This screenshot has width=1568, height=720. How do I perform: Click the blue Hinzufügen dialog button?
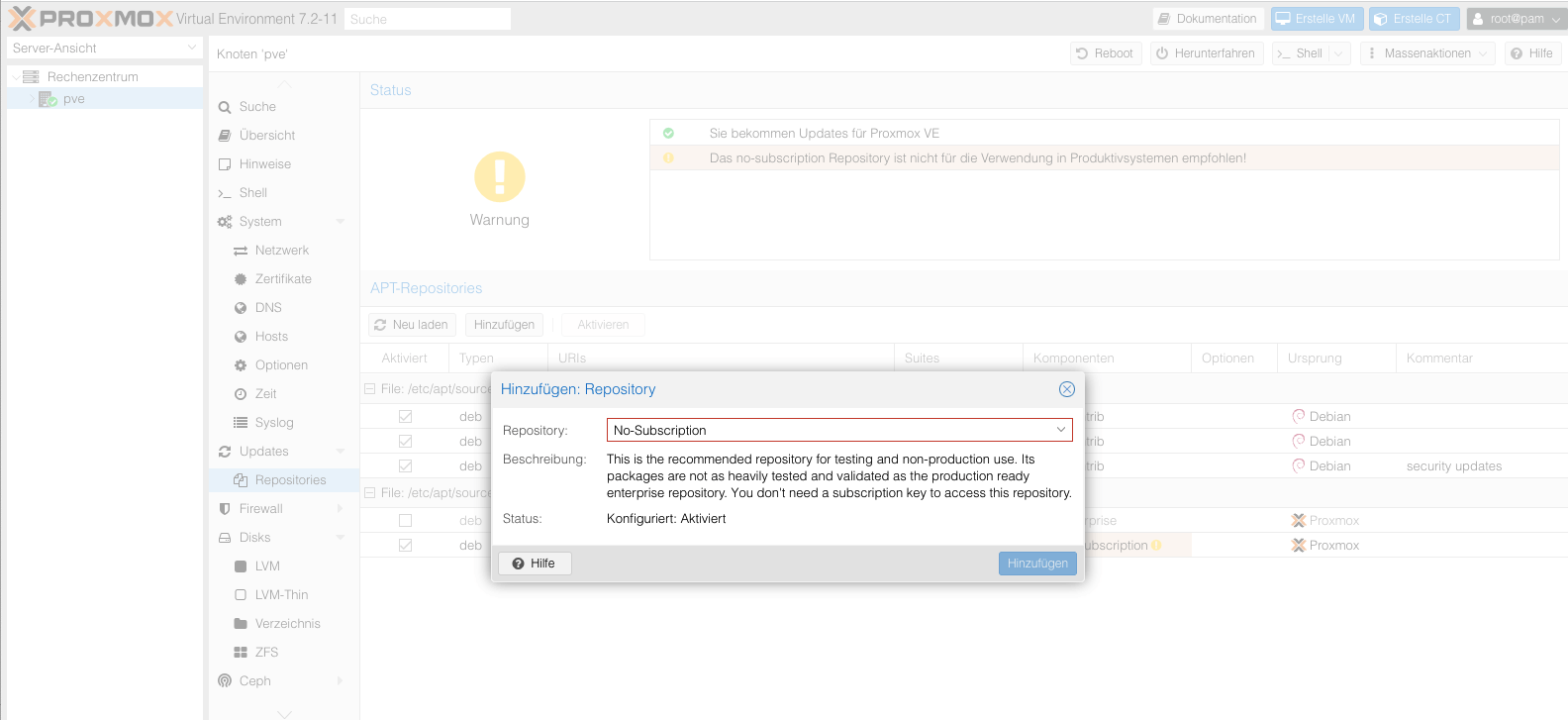tap(1036, 564)
